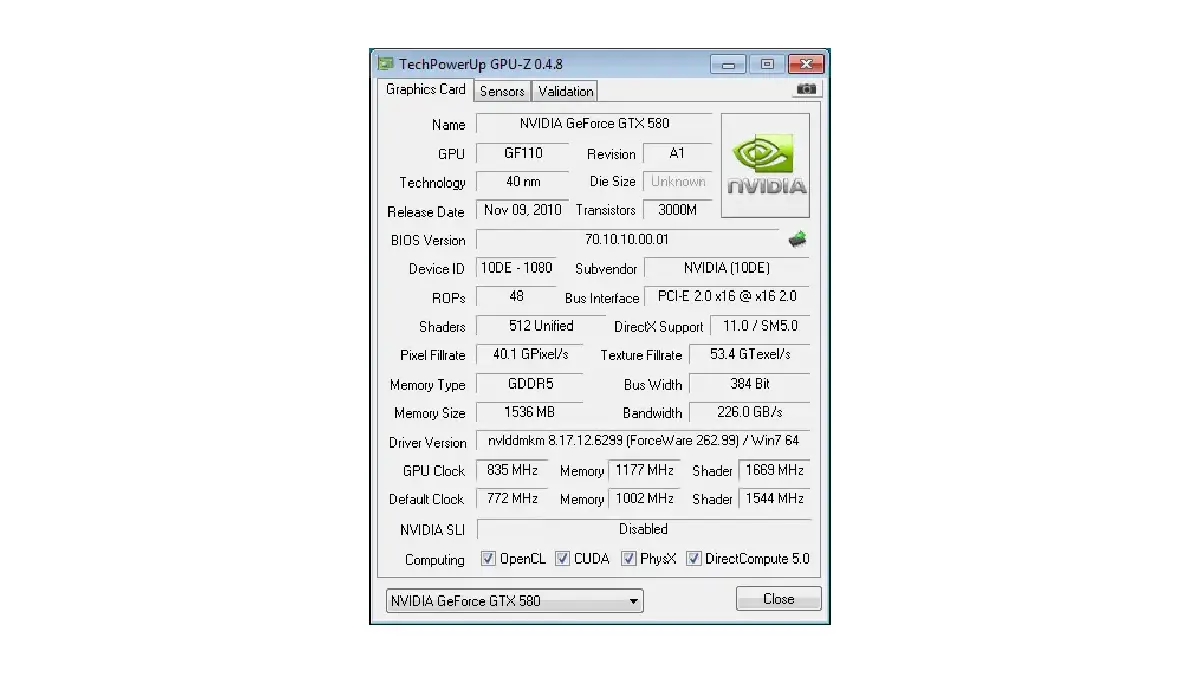
Task: Click the ROPs field 48
Action: [516, 297]
